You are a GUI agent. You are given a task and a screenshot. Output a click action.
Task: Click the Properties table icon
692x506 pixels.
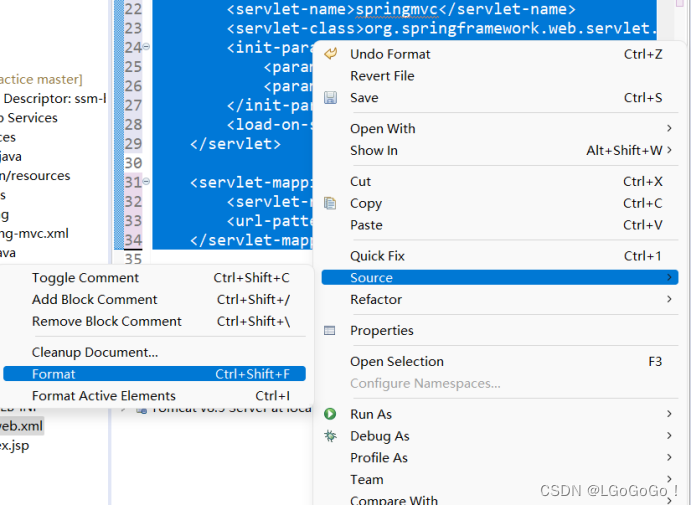coord(330,330)
